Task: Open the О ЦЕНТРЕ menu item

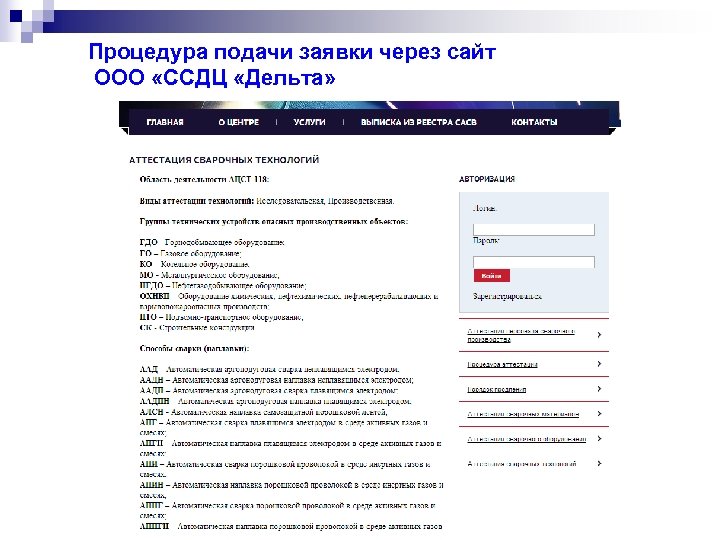Action: 239,122
